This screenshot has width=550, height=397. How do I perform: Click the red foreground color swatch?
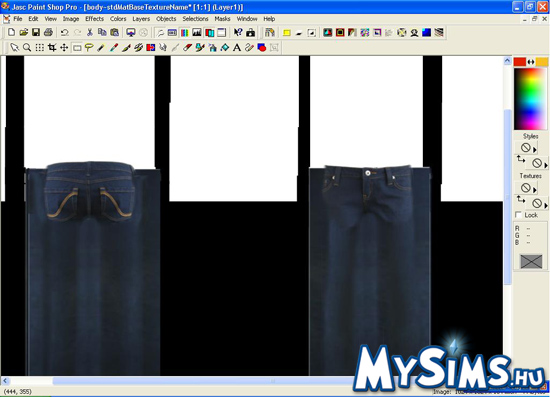[520, 62]
